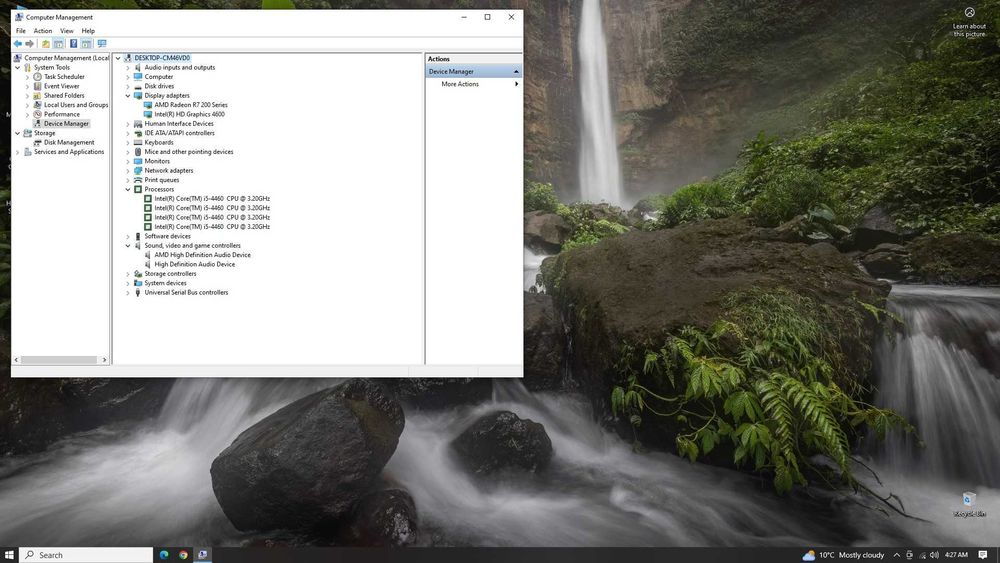
Task: Select the first Intel(R) Core(TM) i5-4460 processor
Action: pos(212,199)
